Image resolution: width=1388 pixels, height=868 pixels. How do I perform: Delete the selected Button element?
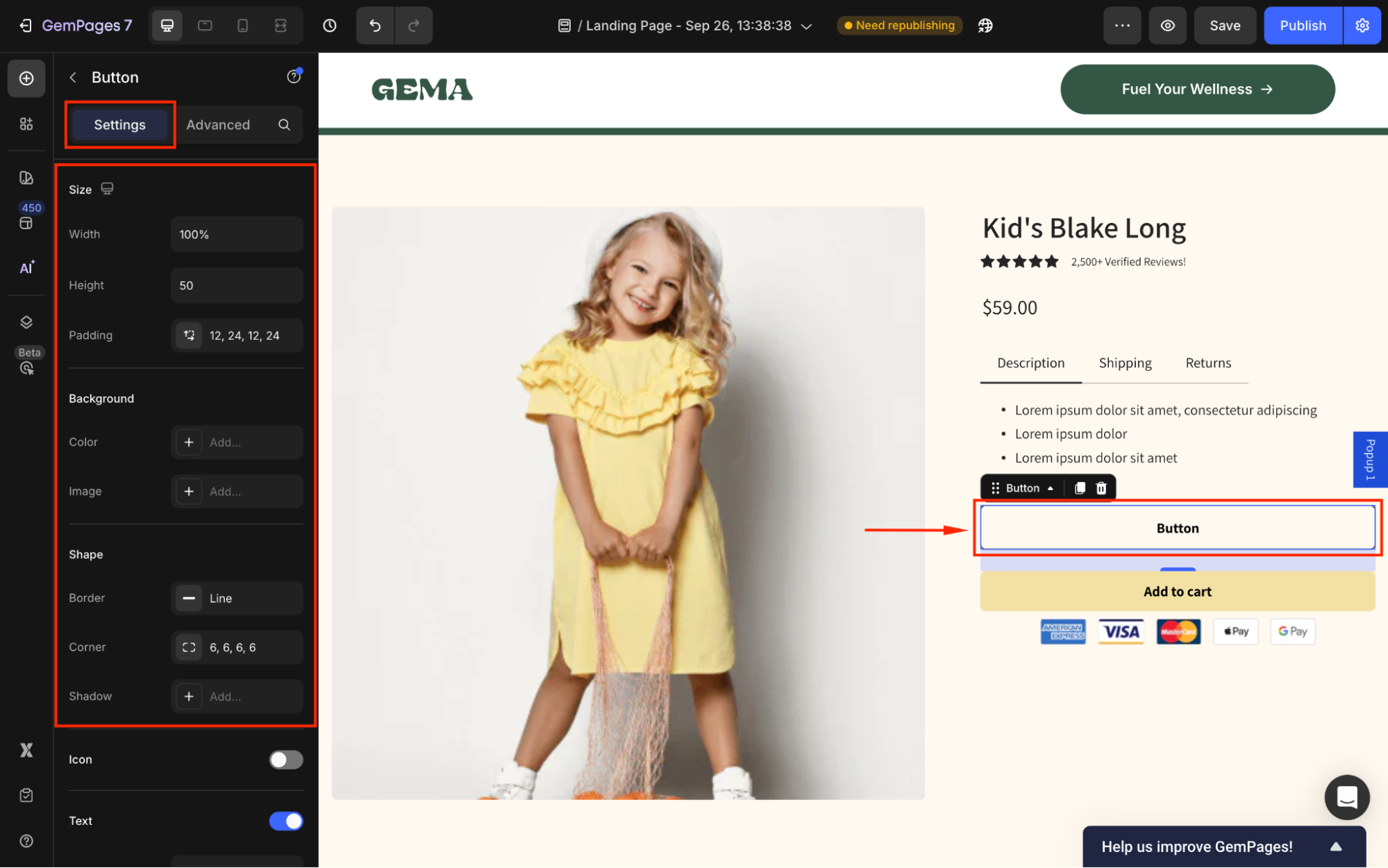1101,488
